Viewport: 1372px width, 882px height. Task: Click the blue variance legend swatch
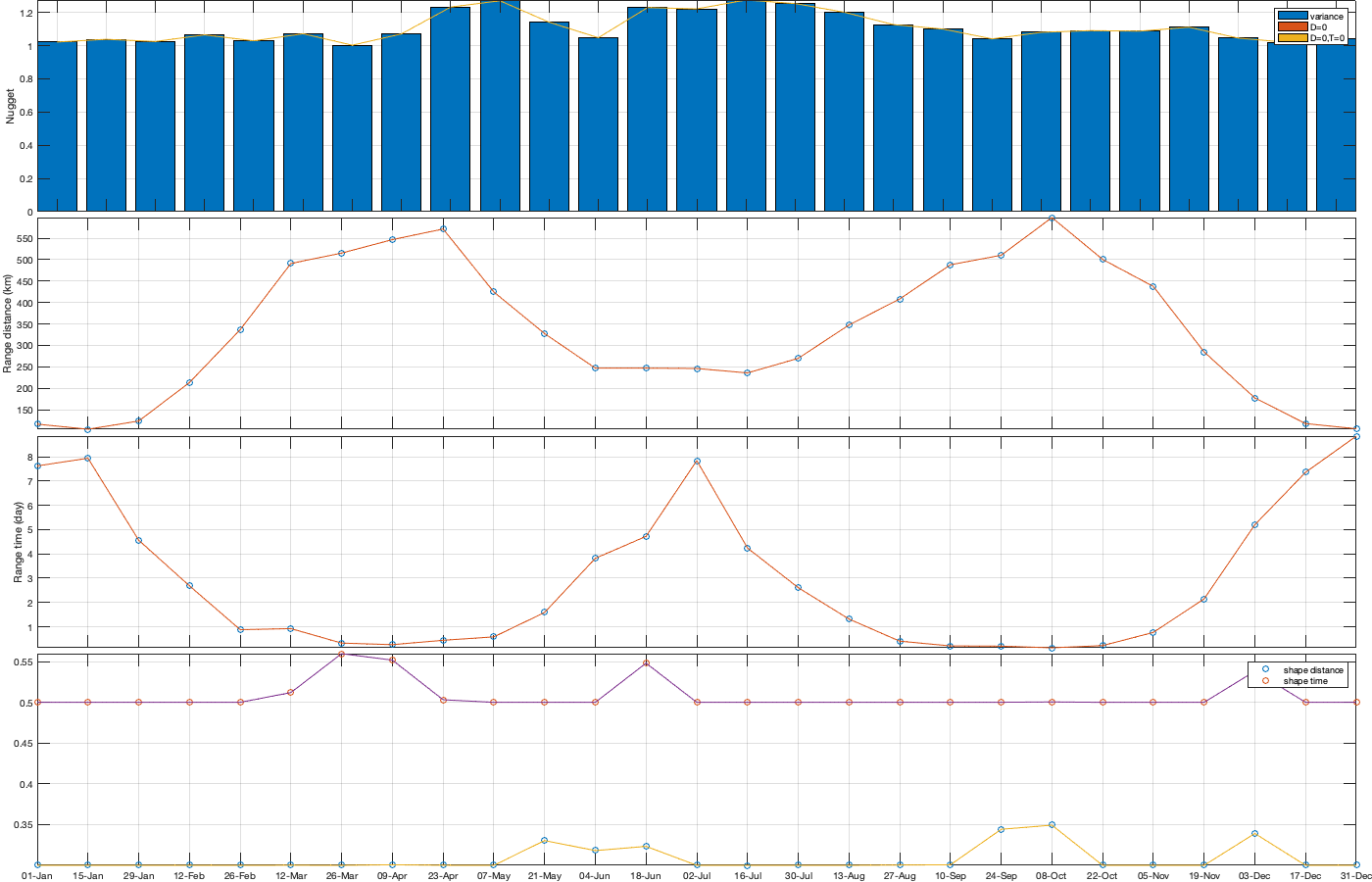tap(1293, 17)
